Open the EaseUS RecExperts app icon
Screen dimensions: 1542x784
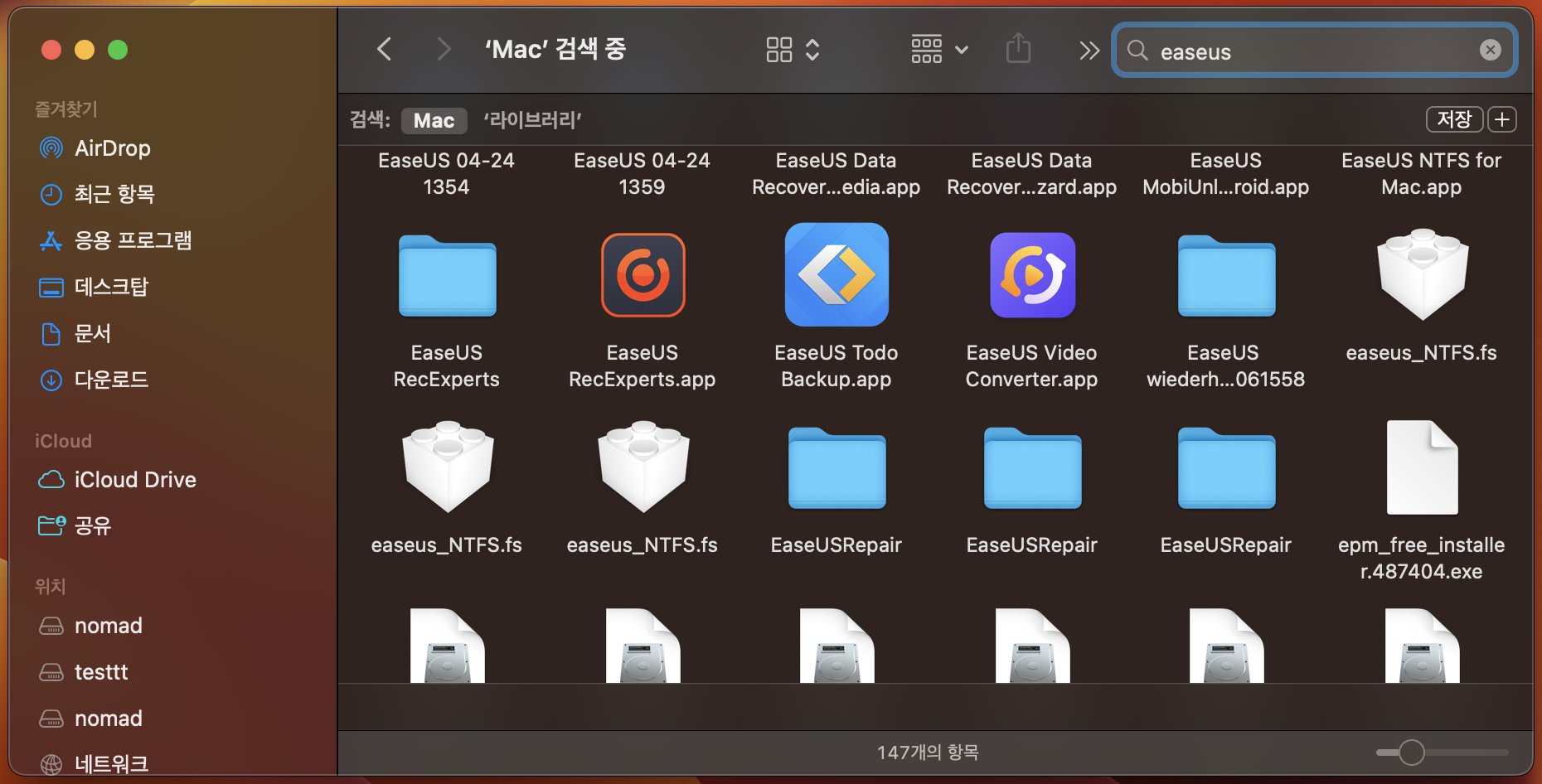642,275
